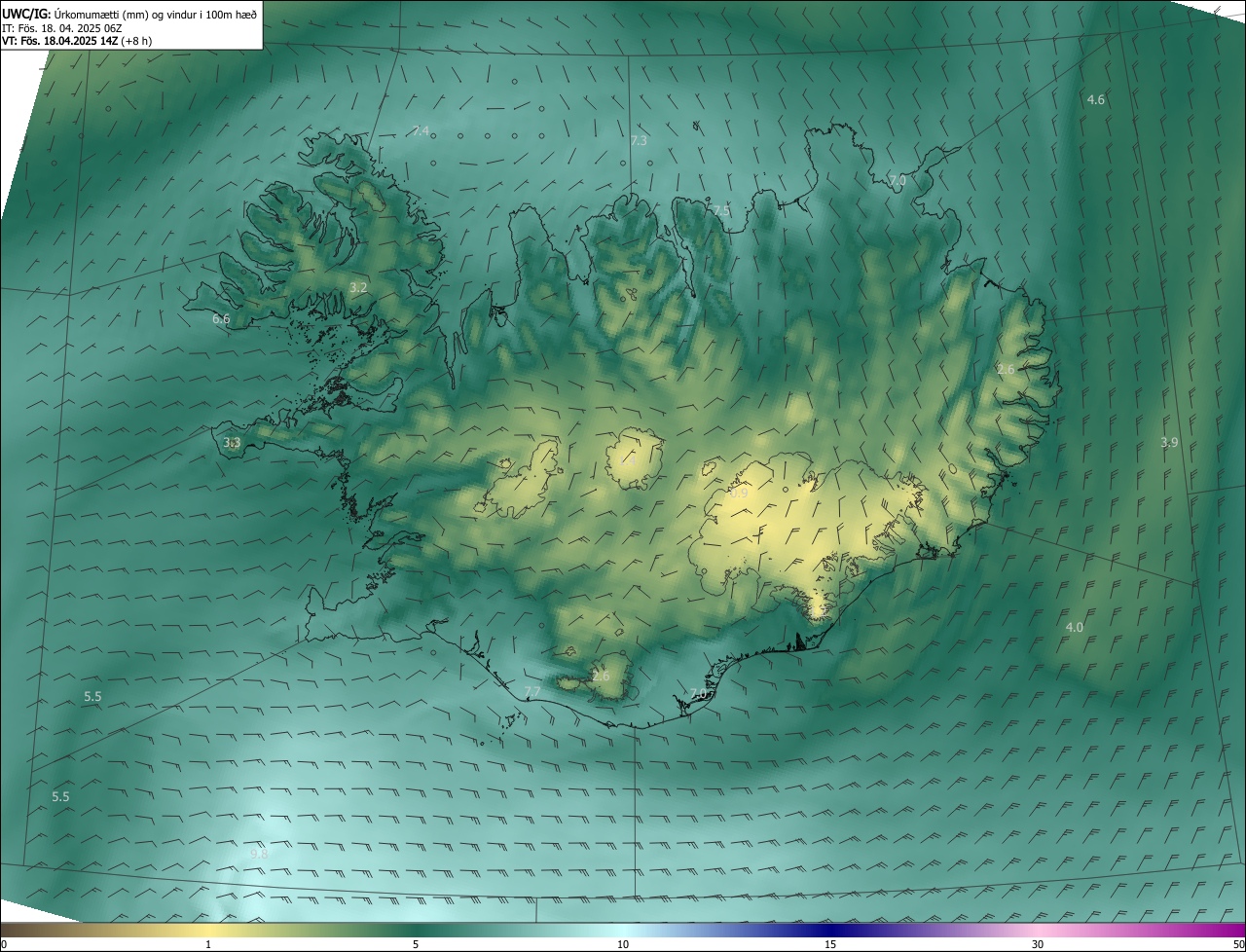Click the Hofsjökull glacier outline
This screenshot has height=952, width=1246.
[635, 459]
